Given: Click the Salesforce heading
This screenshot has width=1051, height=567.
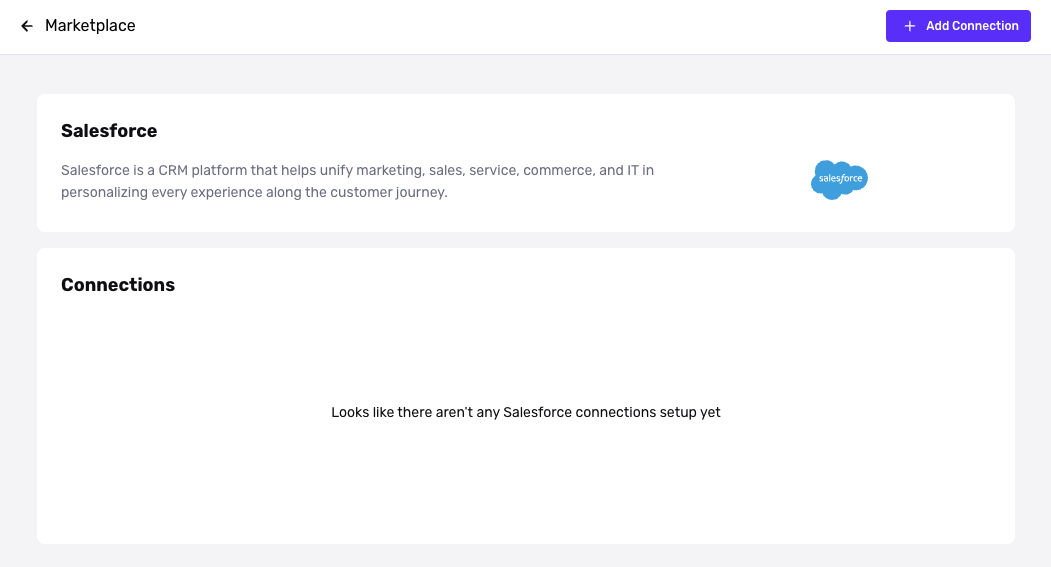Looking at the screenshot, I should tap(109, 131).
